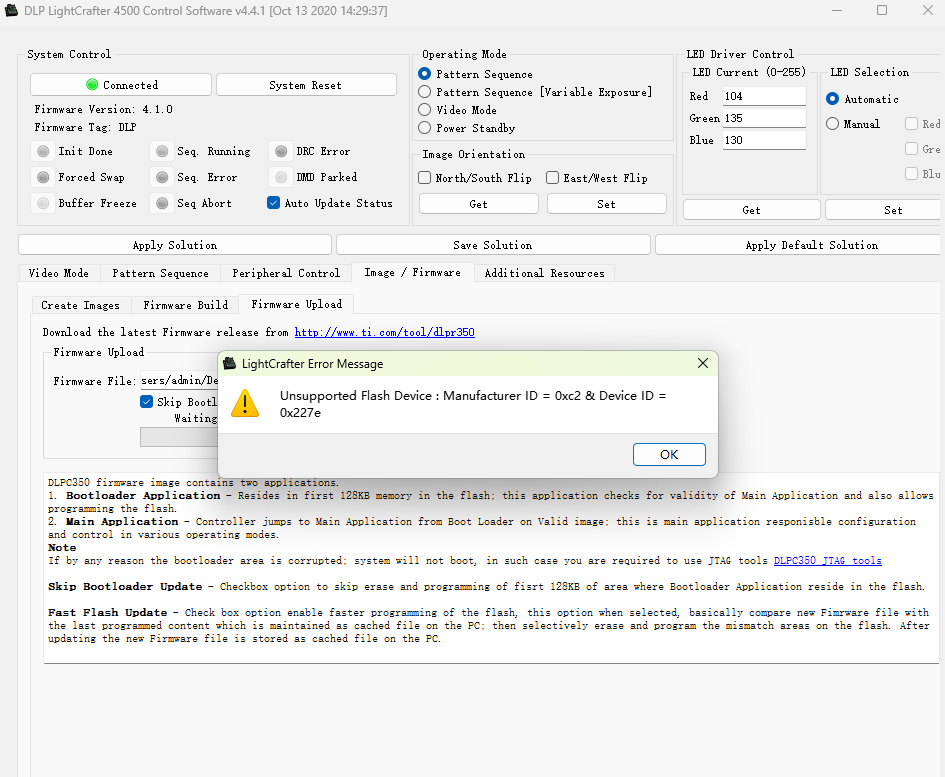Open the Peripheral Control tab
The image size is (945, 777).
tap(286, 273)
